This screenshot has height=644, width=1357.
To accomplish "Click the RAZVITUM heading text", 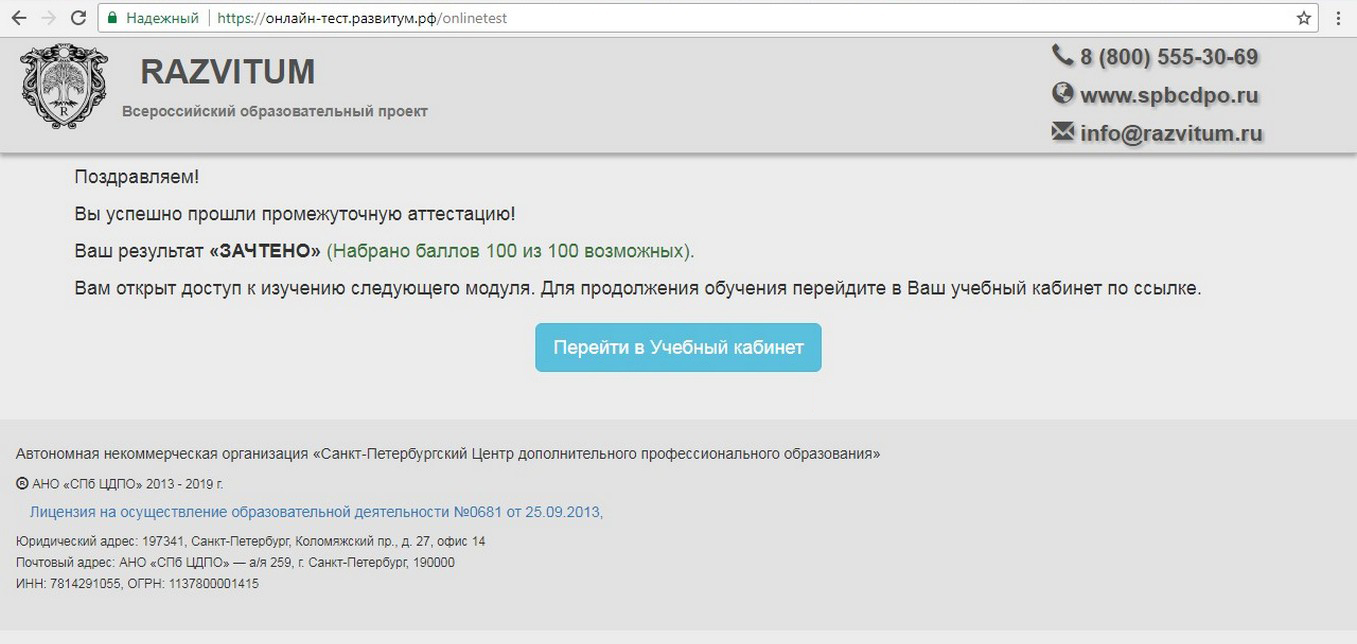I will (x=227, y=71).
